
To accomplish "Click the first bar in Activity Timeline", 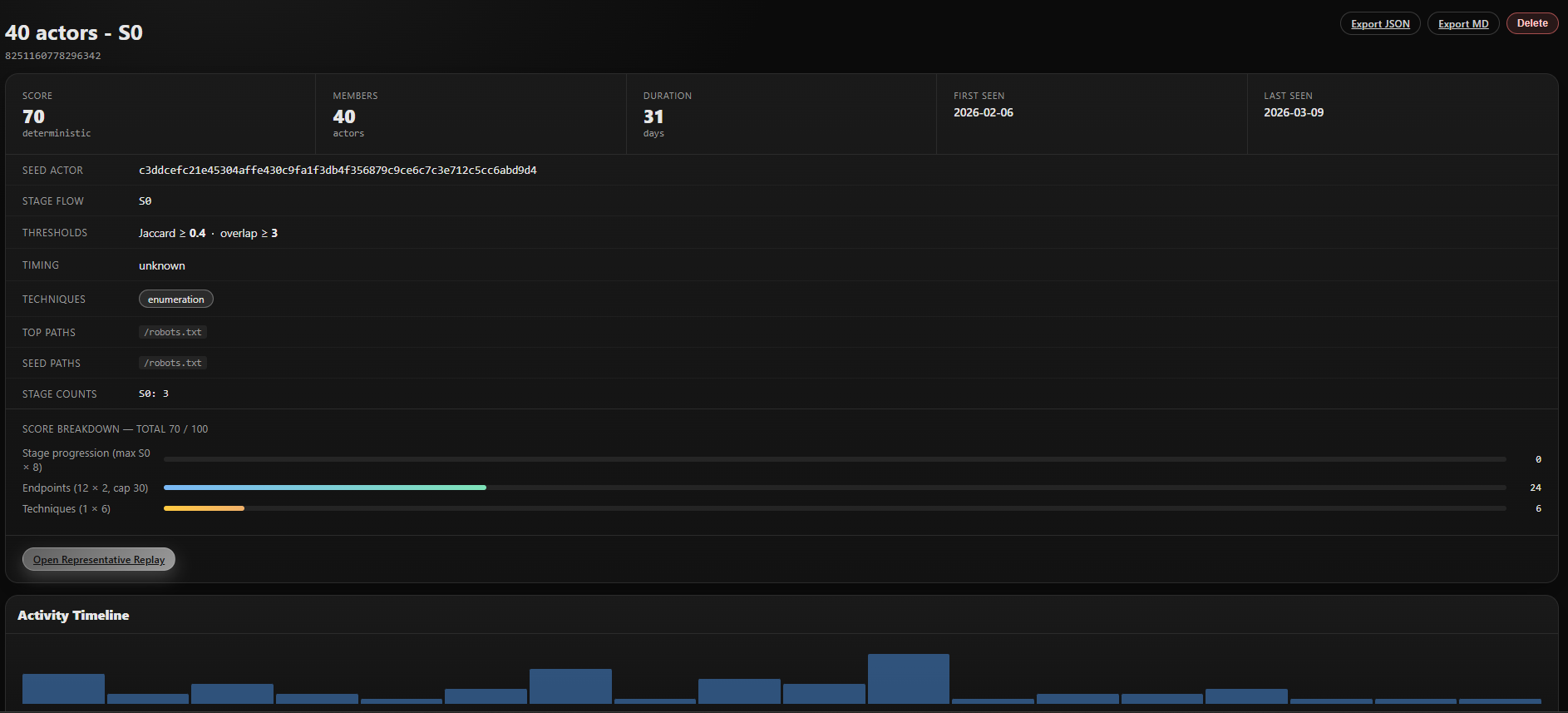I will tap(63, 689).
